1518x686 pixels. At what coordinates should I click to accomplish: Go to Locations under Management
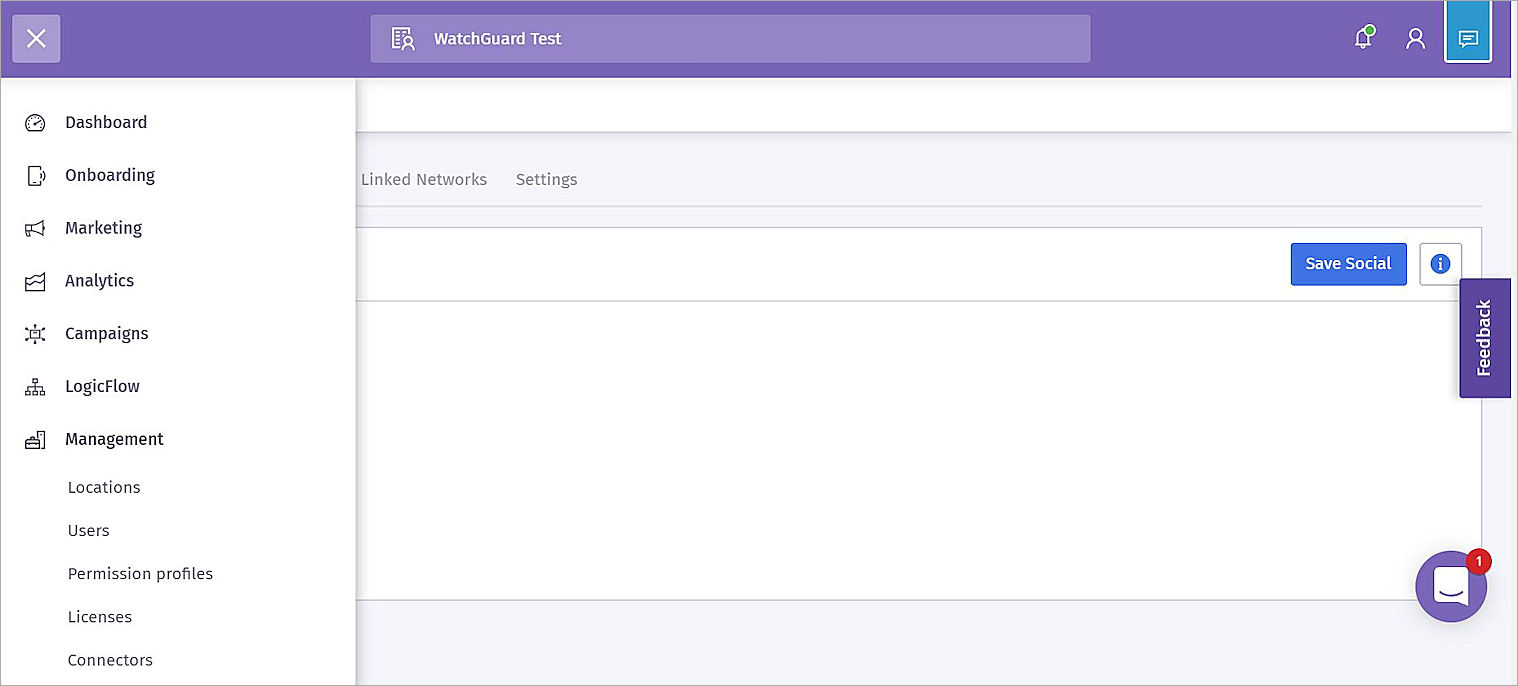point(104,488)
